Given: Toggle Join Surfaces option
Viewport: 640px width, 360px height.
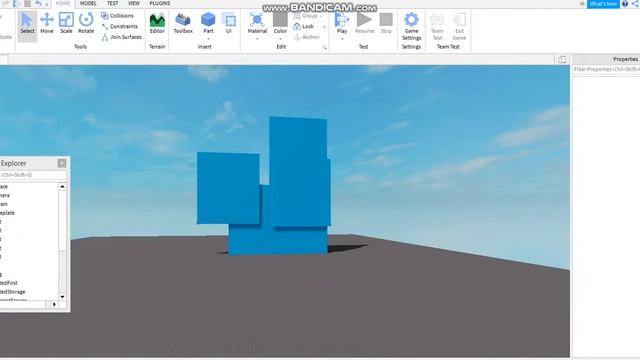Looking at the screenshot, I should tap(122, 37).
